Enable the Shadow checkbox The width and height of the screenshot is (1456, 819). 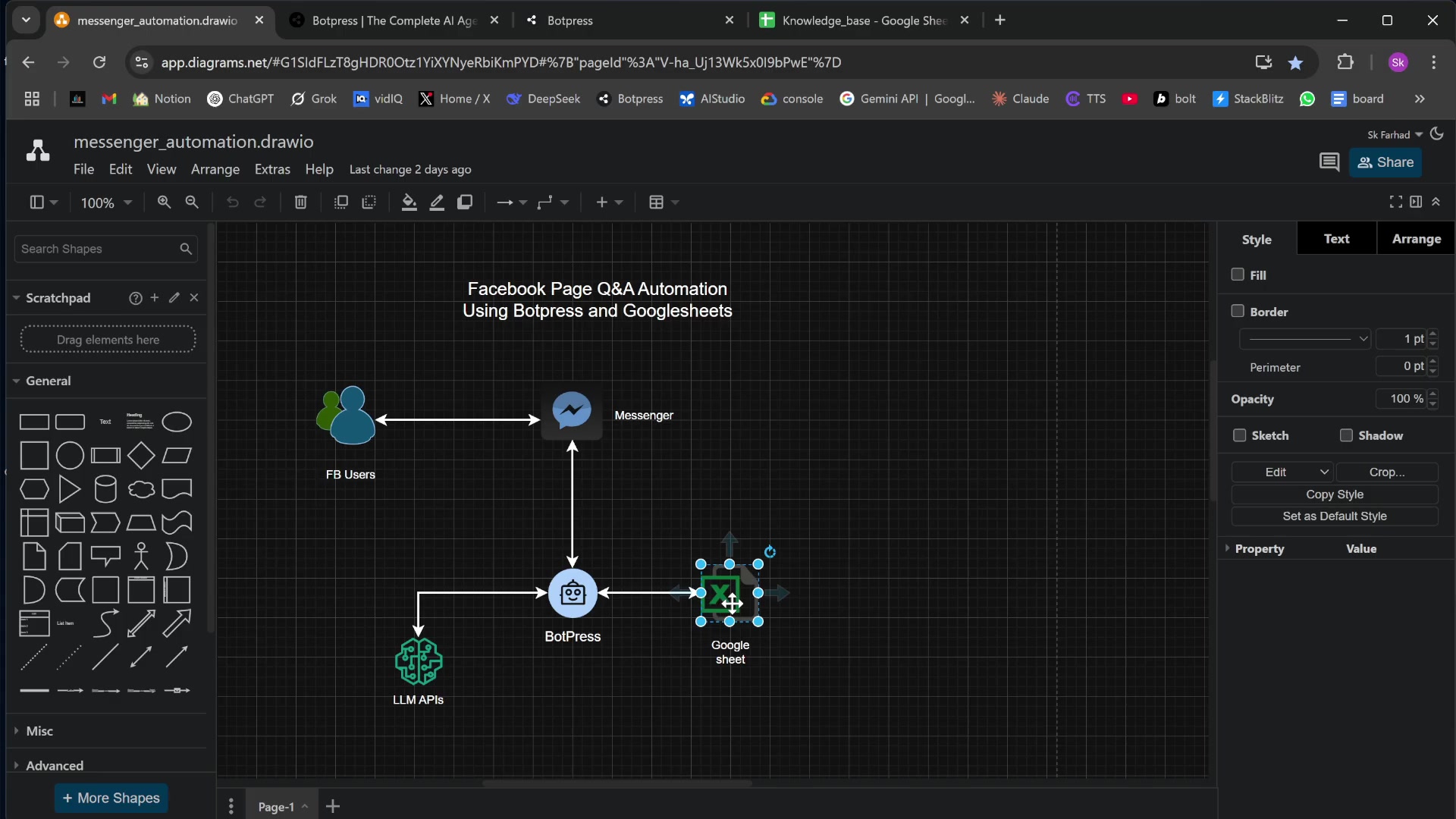[x=1346, y=435]
